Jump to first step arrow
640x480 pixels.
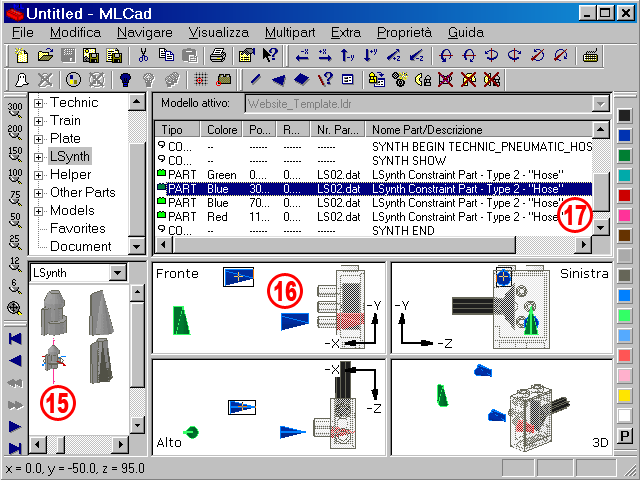(15, 339)
